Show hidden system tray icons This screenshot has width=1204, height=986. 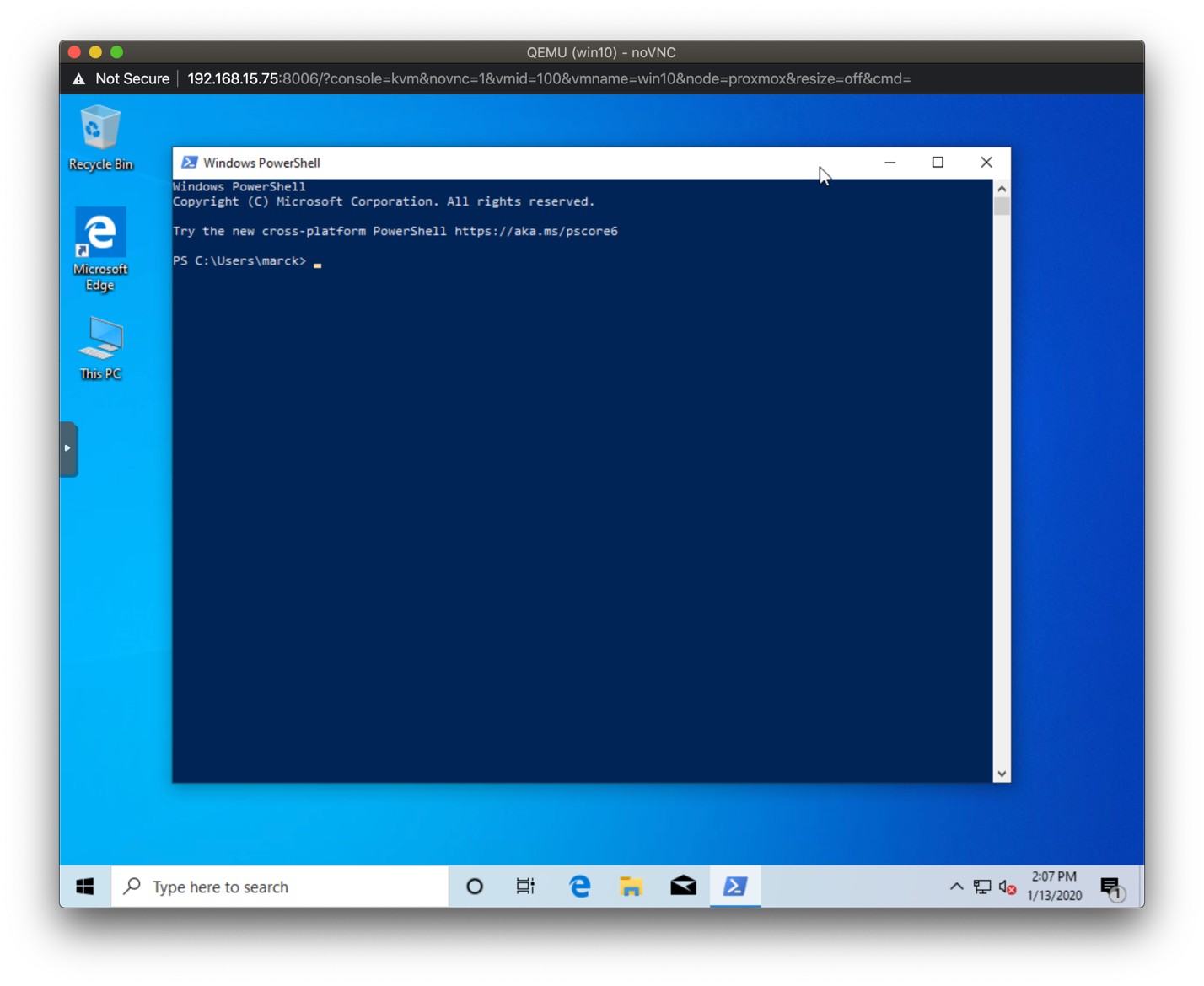click(956, 887)
